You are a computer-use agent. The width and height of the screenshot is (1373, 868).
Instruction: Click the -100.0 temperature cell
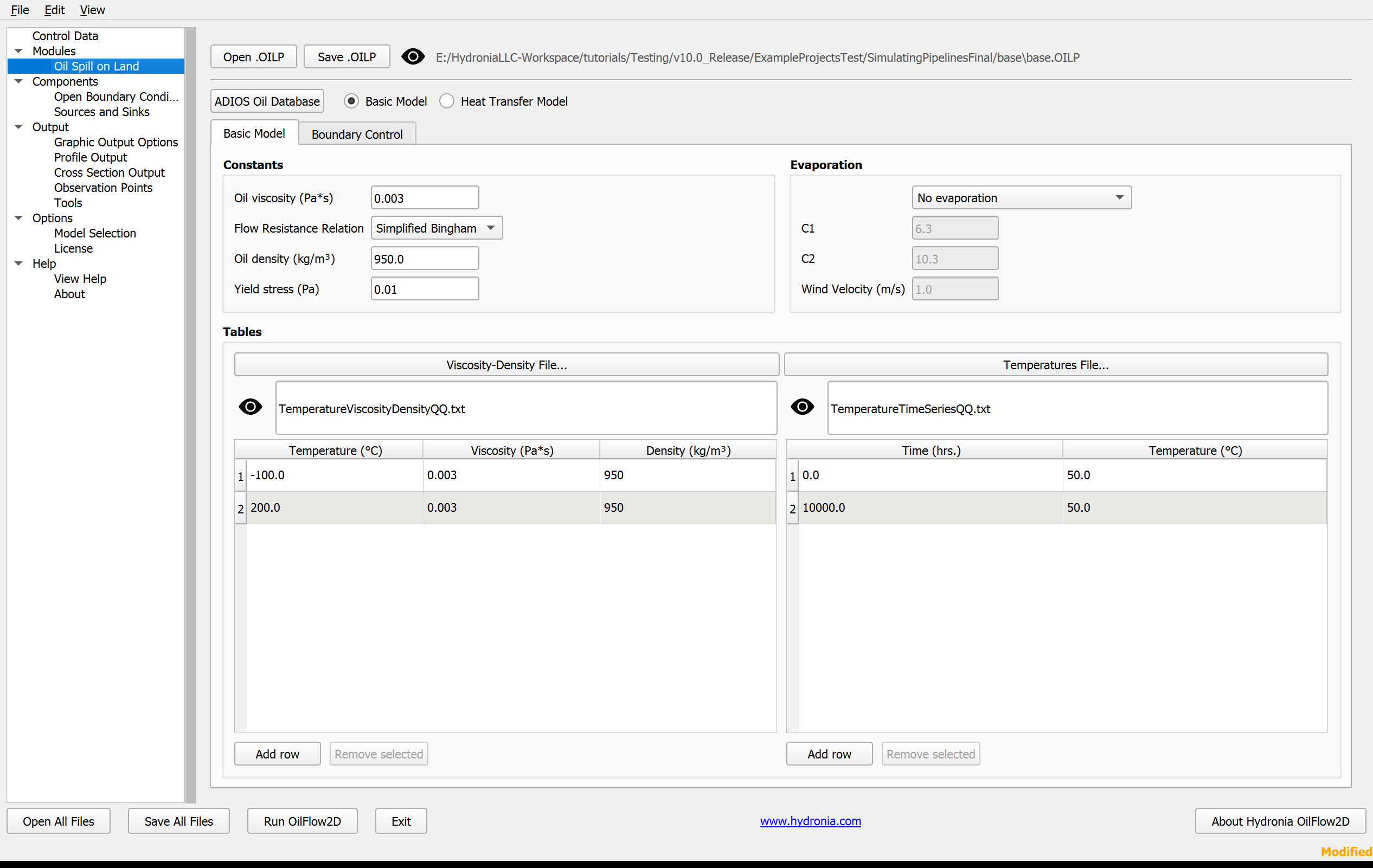pyautogui.click(x=335, y=475)
